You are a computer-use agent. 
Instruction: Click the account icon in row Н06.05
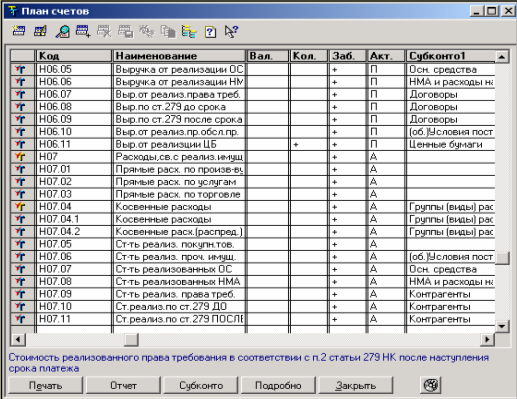pos(20,69)
